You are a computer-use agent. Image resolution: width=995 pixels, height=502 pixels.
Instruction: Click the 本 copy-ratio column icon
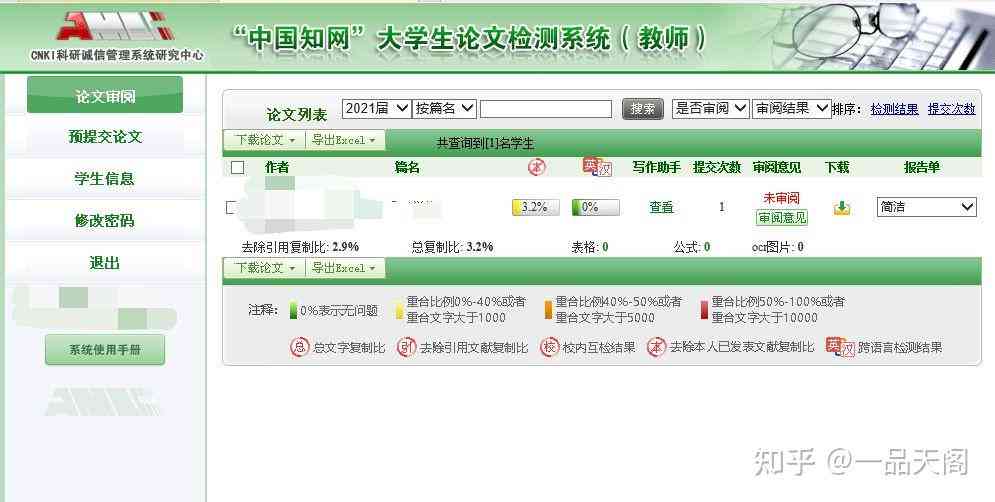[537, 168]
